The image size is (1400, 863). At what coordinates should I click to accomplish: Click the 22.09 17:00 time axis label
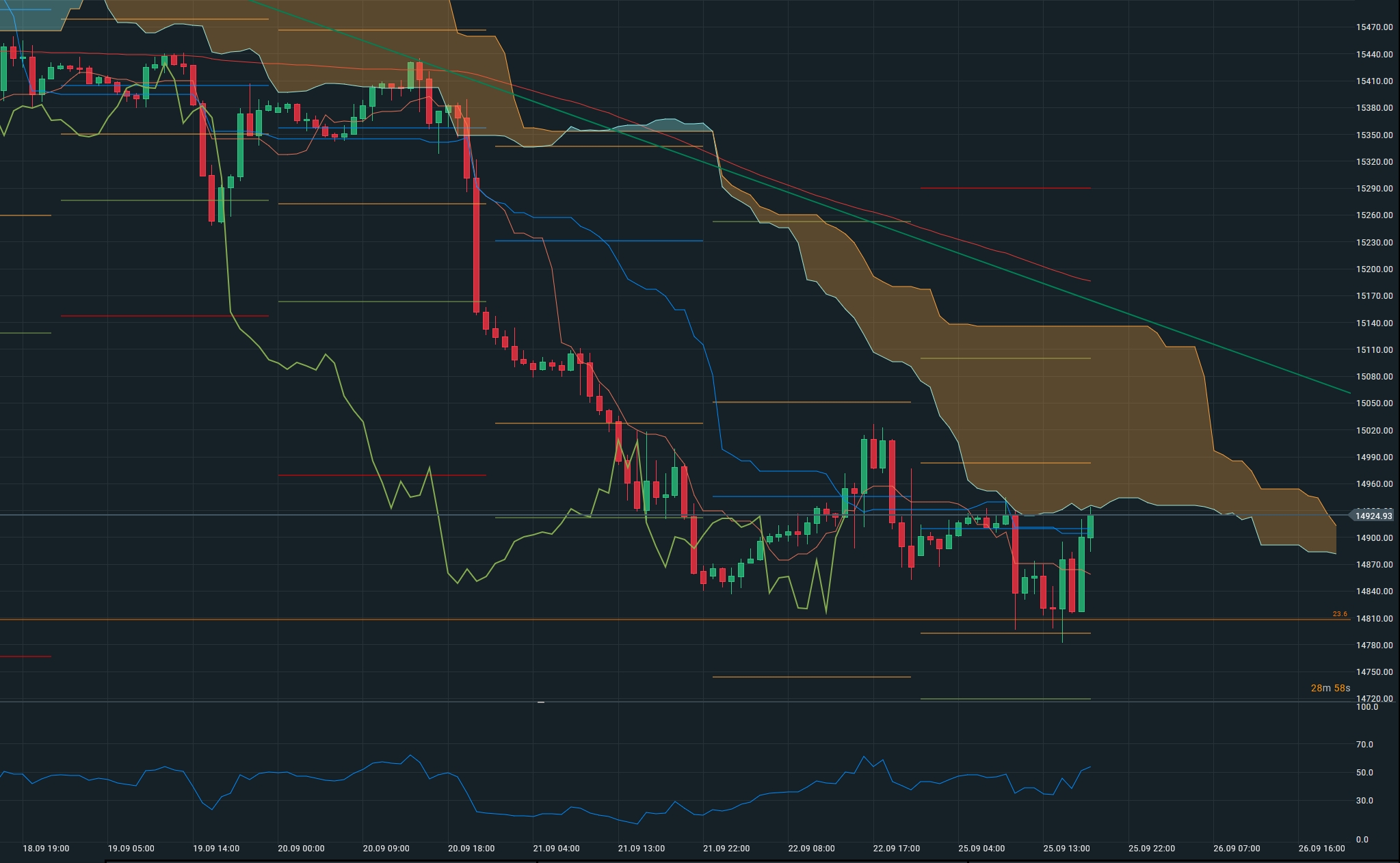pos(896,849)
